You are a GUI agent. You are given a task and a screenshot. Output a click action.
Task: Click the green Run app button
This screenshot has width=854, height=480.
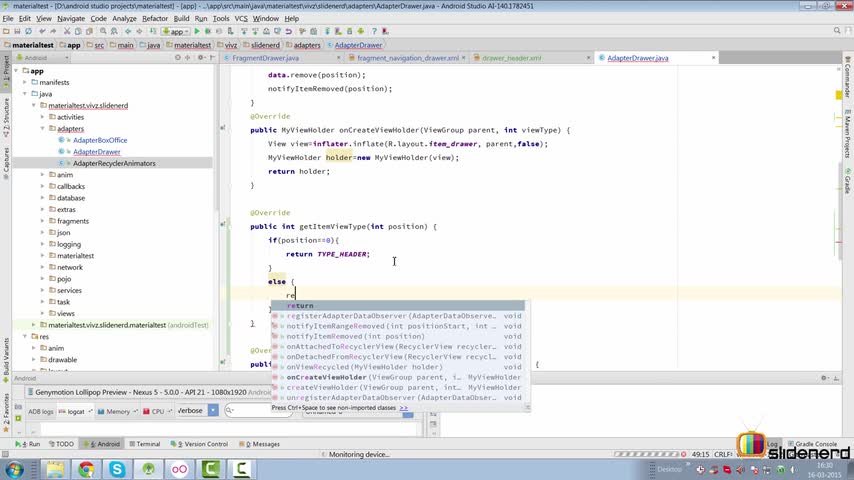point(197,31)
